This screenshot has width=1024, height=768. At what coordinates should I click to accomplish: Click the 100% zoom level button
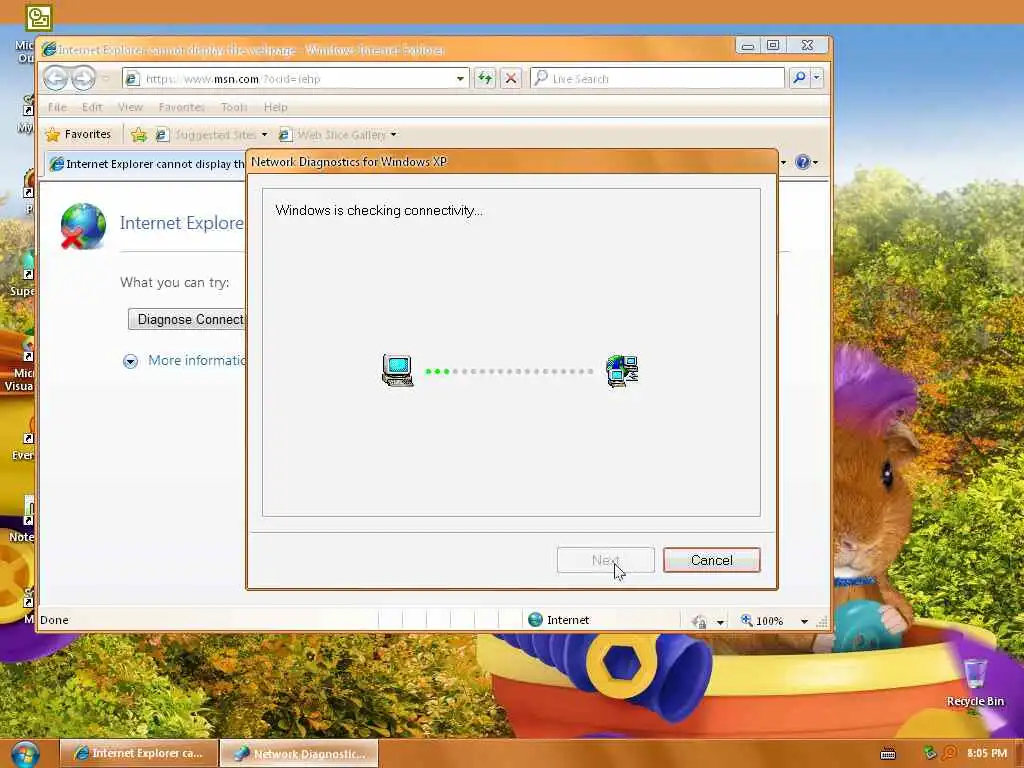[762, 621]
